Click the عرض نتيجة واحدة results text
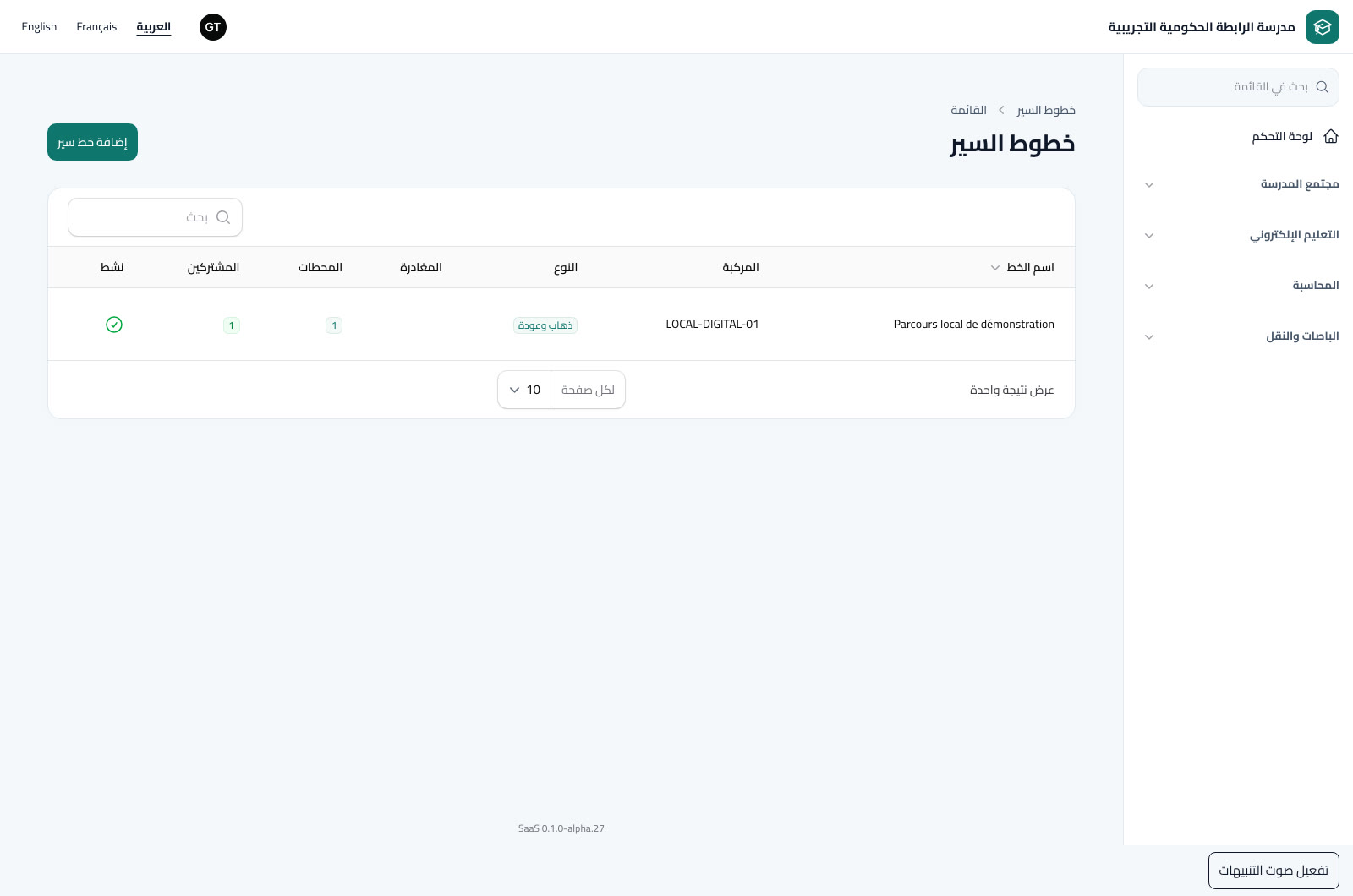 coord(1012,390)
